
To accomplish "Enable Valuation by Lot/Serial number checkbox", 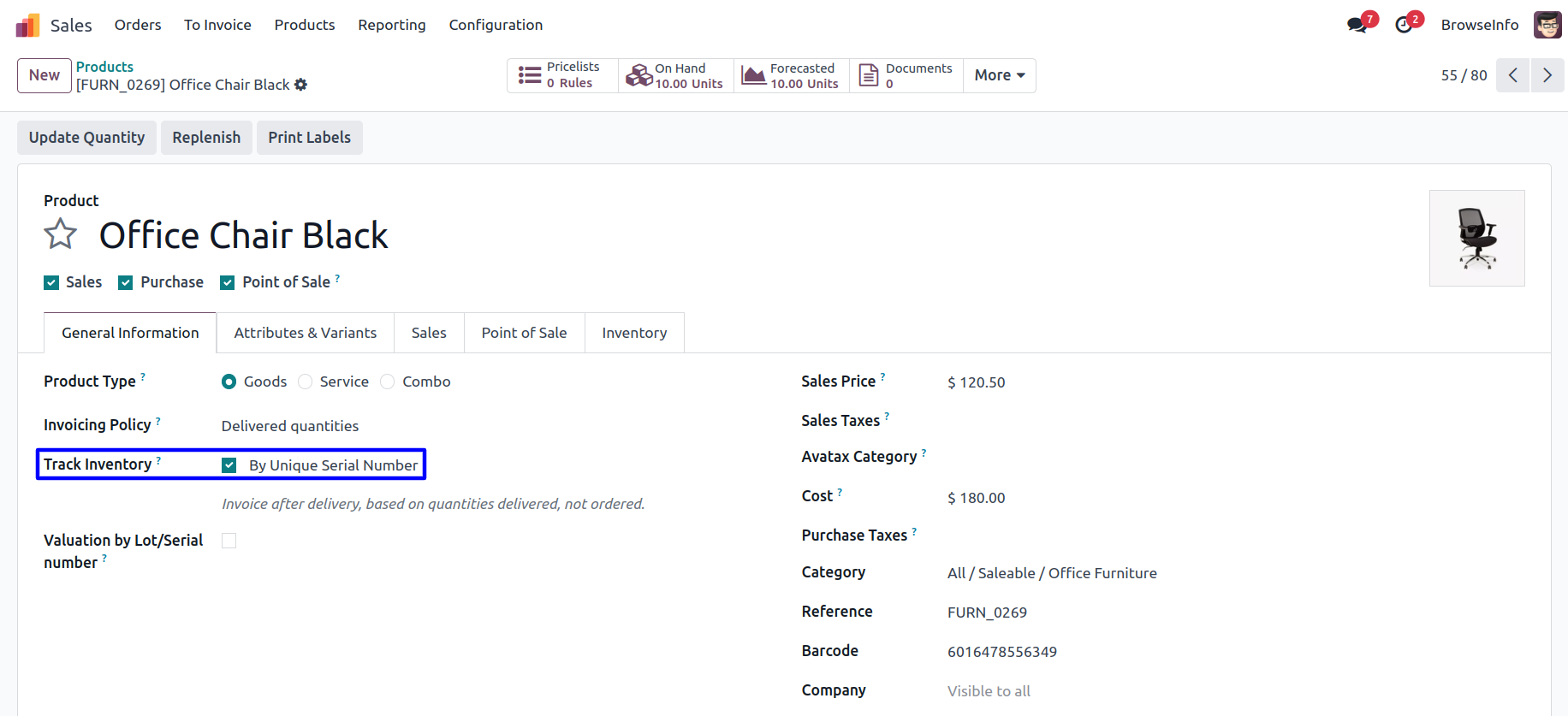I will 229,541.
